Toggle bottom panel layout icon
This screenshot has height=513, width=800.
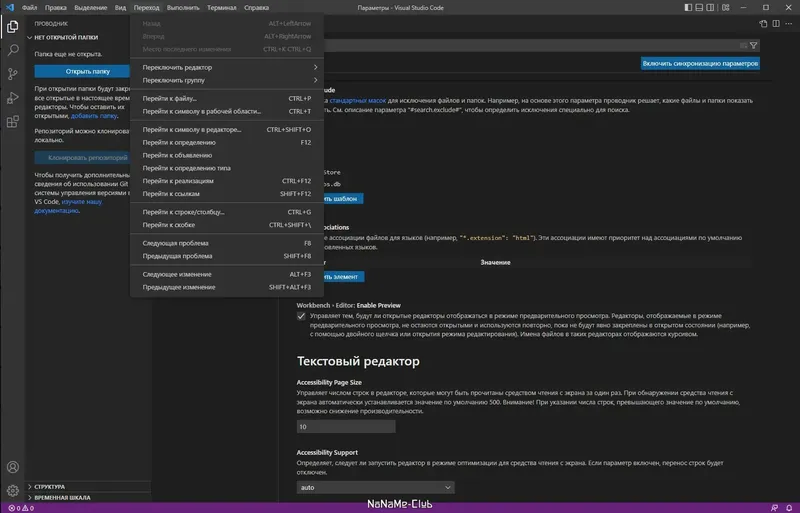pos(699,8)
